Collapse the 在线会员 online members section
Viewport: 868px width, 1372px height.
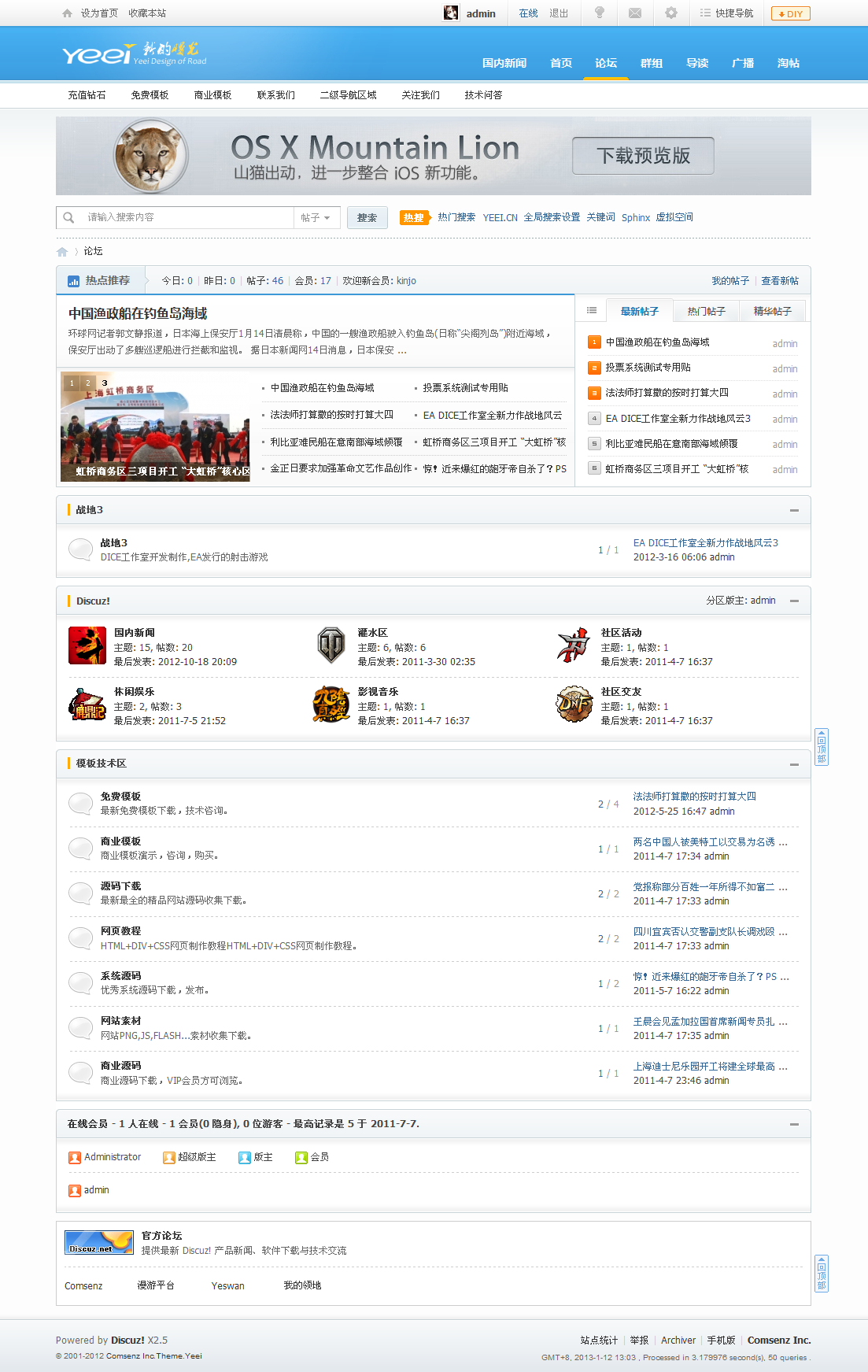794,1124
